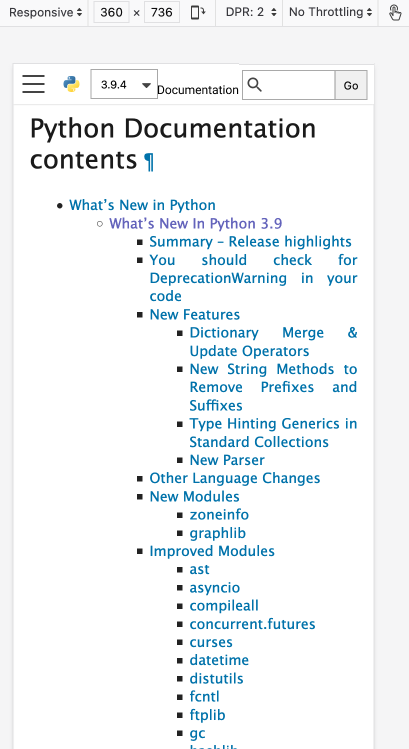
Task: Click the Python logo icon
Action: [71, 84]
